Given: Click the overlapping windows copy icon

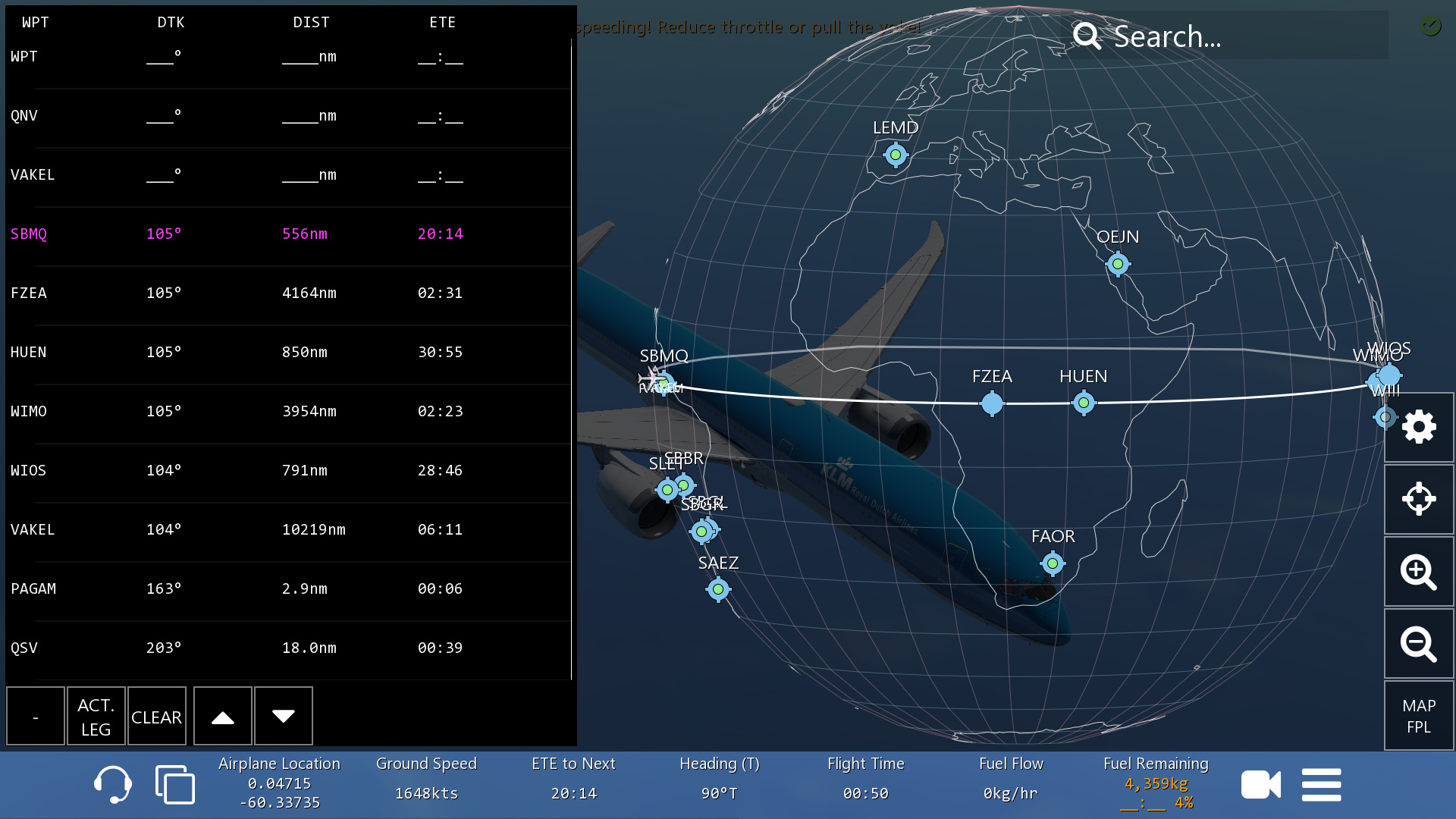Looking at the screenshot, I should coord(175,784).
